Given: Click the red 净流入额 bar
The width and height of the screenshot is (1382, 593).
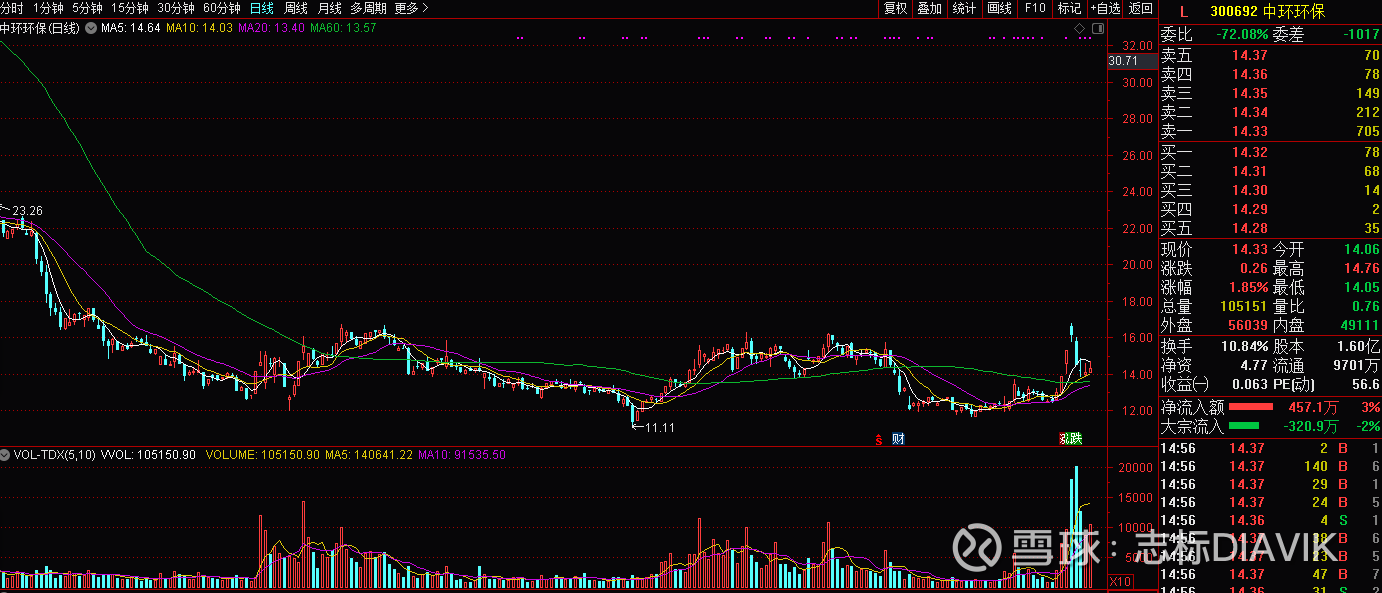Looking at the screenshot, I should tap(1250, 407).
